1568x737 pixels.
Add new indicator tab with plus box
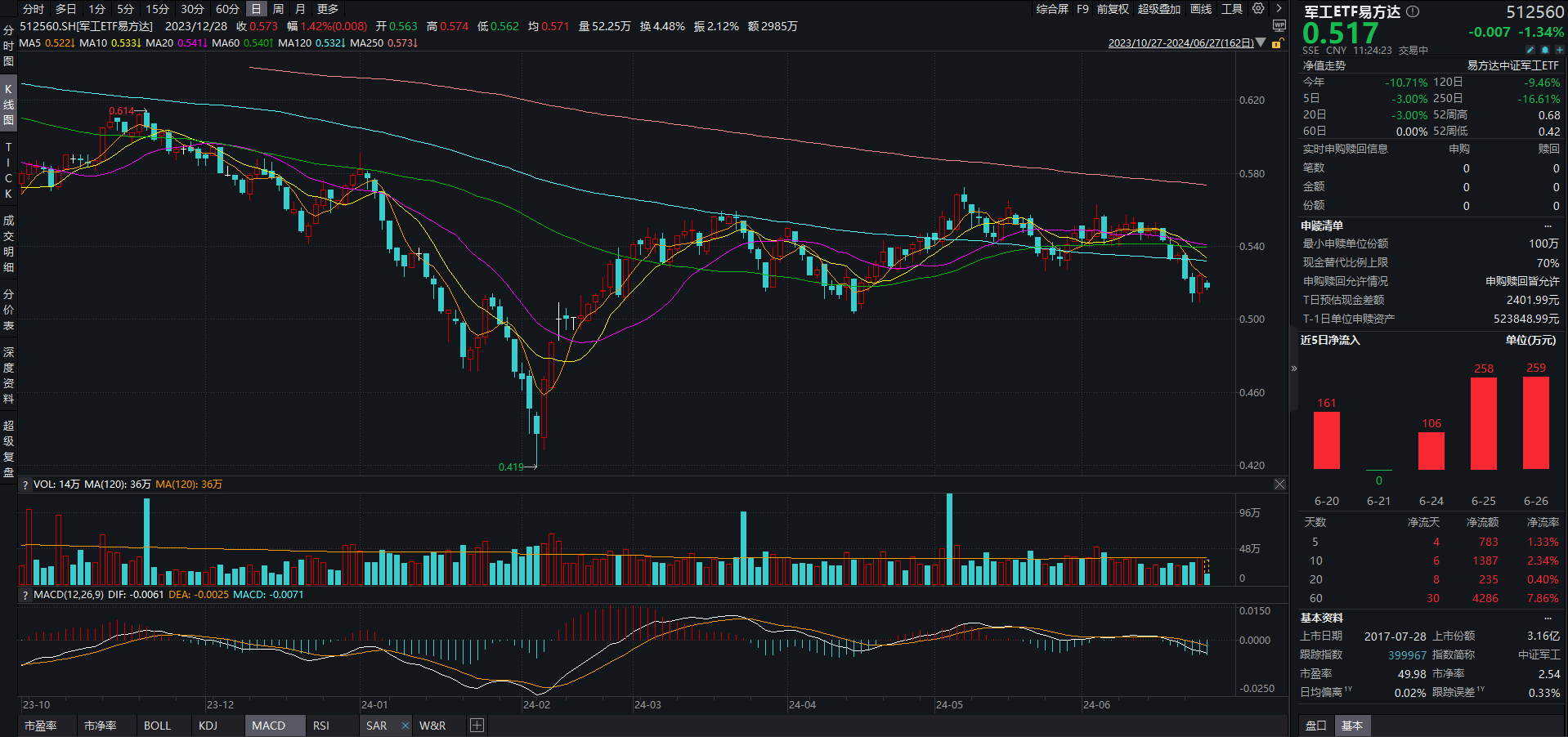[x=477, y=726]
